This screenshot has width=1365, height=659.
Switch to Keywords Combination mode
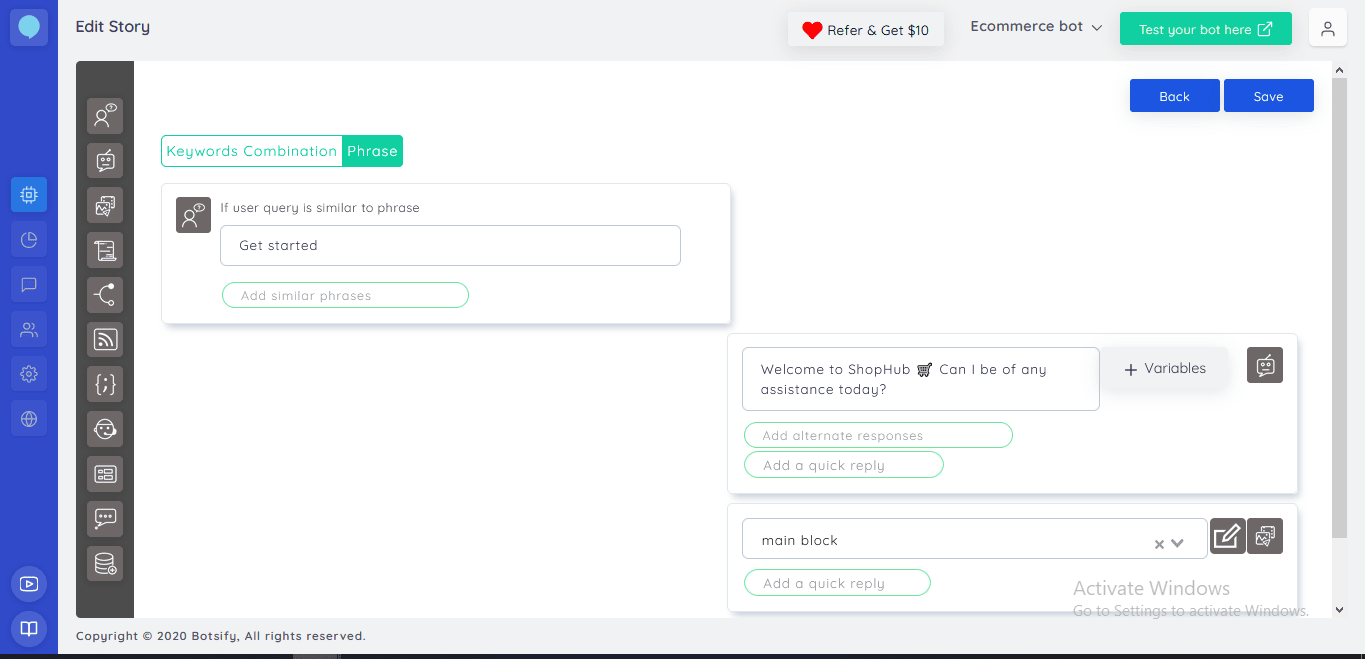(x=252, y=151)
